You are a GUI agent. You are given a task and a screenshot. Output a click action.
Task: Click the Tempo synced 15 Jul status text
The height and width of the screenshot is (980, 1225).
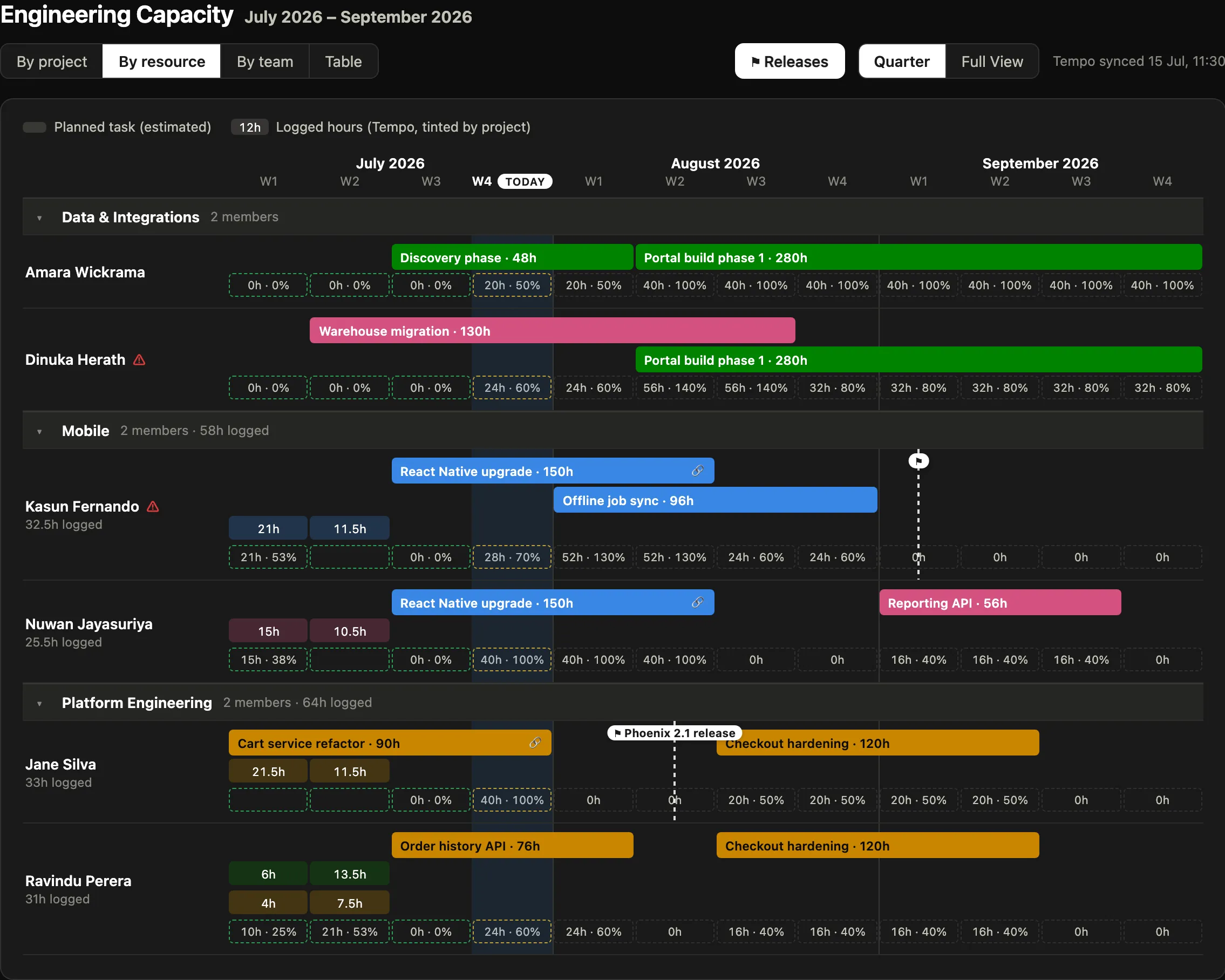tap(1138, 62)
